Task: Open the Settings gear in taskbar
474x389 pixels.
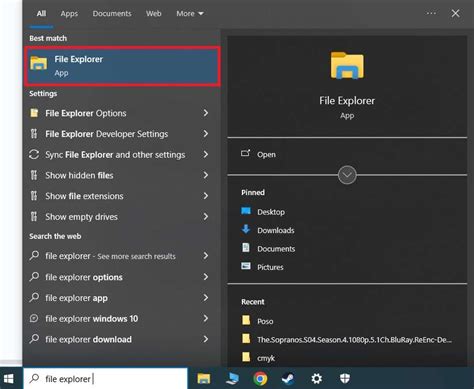Action: 316,379
